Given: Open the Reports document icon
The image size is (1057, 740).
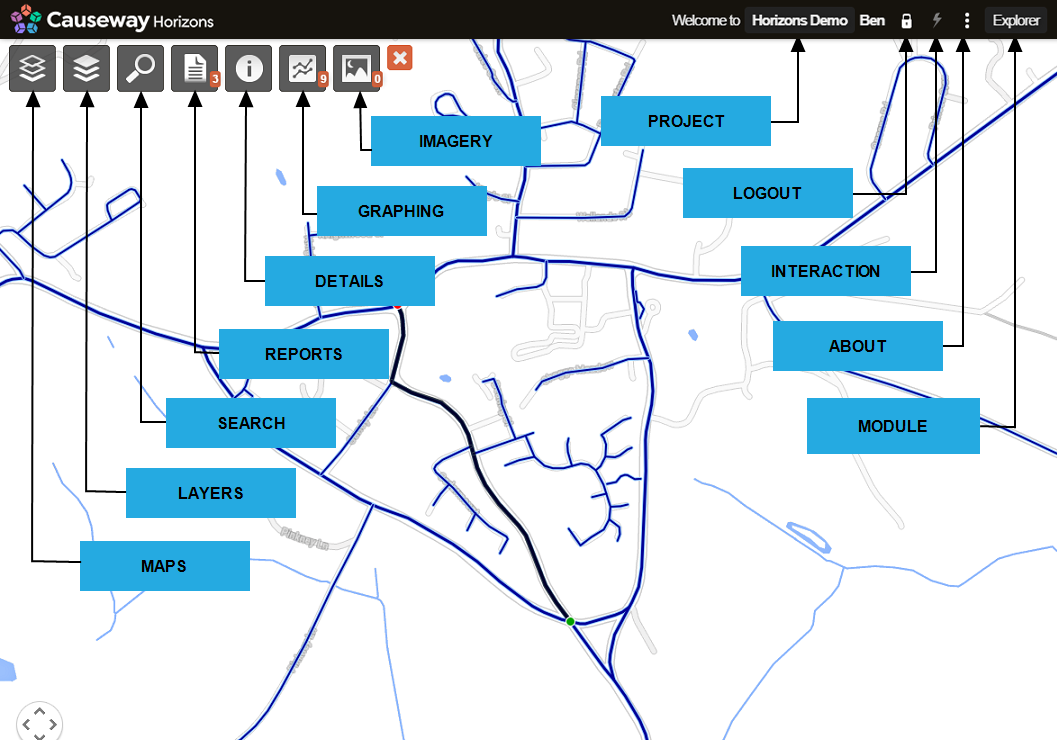Looking at the screenshot, I should point(194,68).
